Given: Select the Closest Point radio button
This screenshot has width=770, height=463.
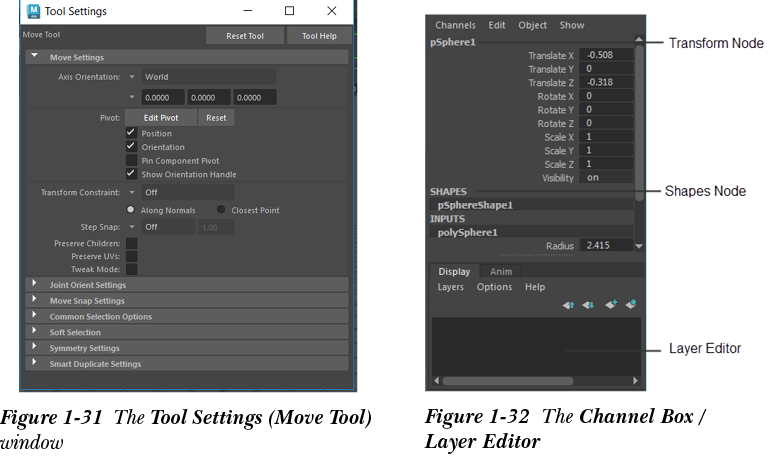Looking at the screenshot, I should tap(221, 210).
